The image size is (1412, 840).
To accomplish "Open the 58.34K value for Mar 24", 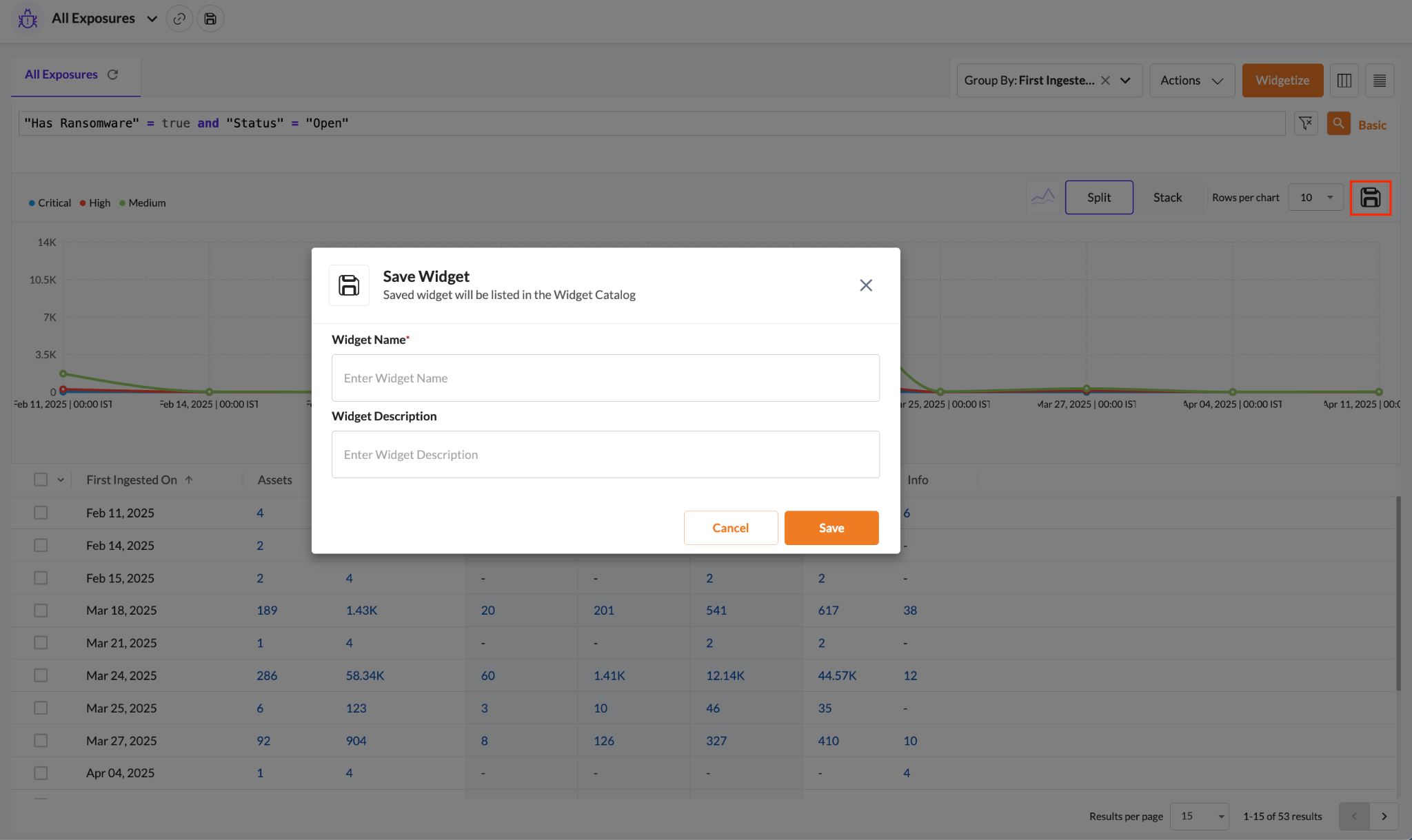I will 365,675.
